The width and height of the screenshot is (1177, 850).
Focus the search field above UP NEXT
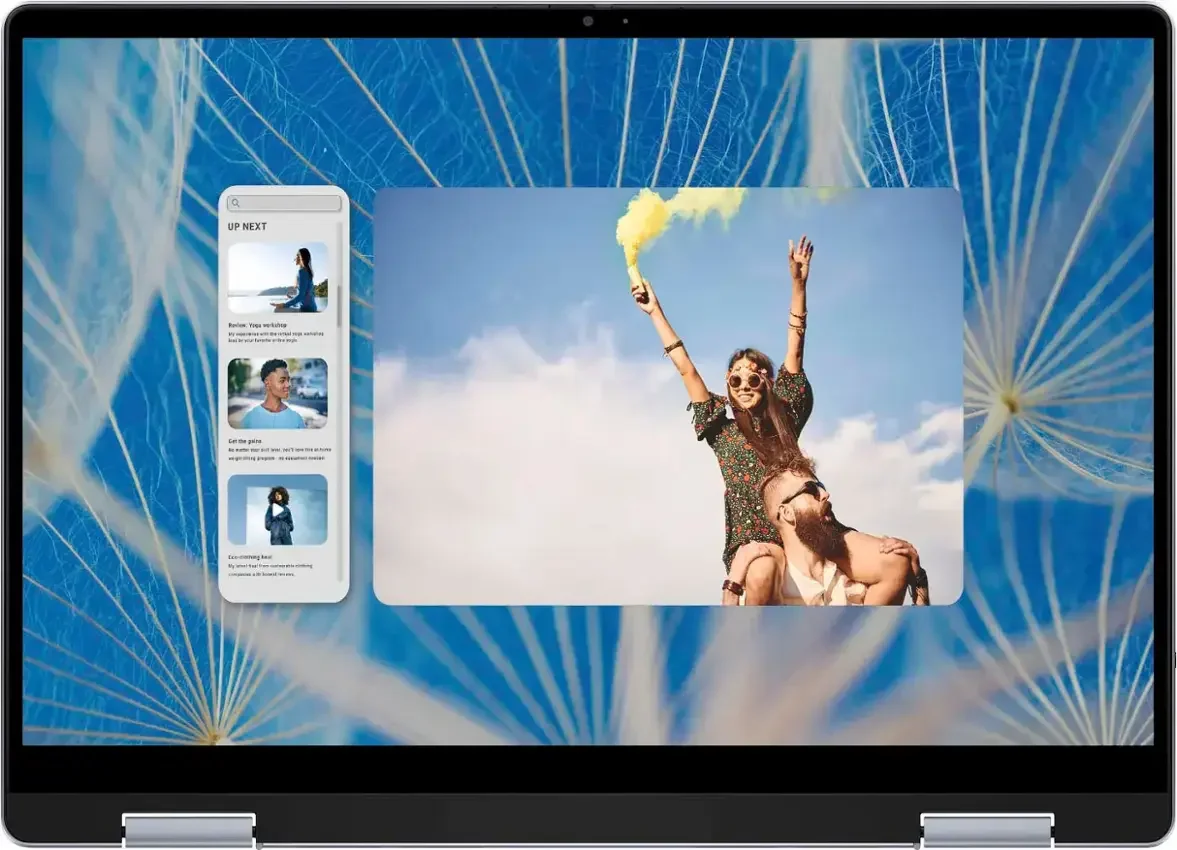(288, 203)
